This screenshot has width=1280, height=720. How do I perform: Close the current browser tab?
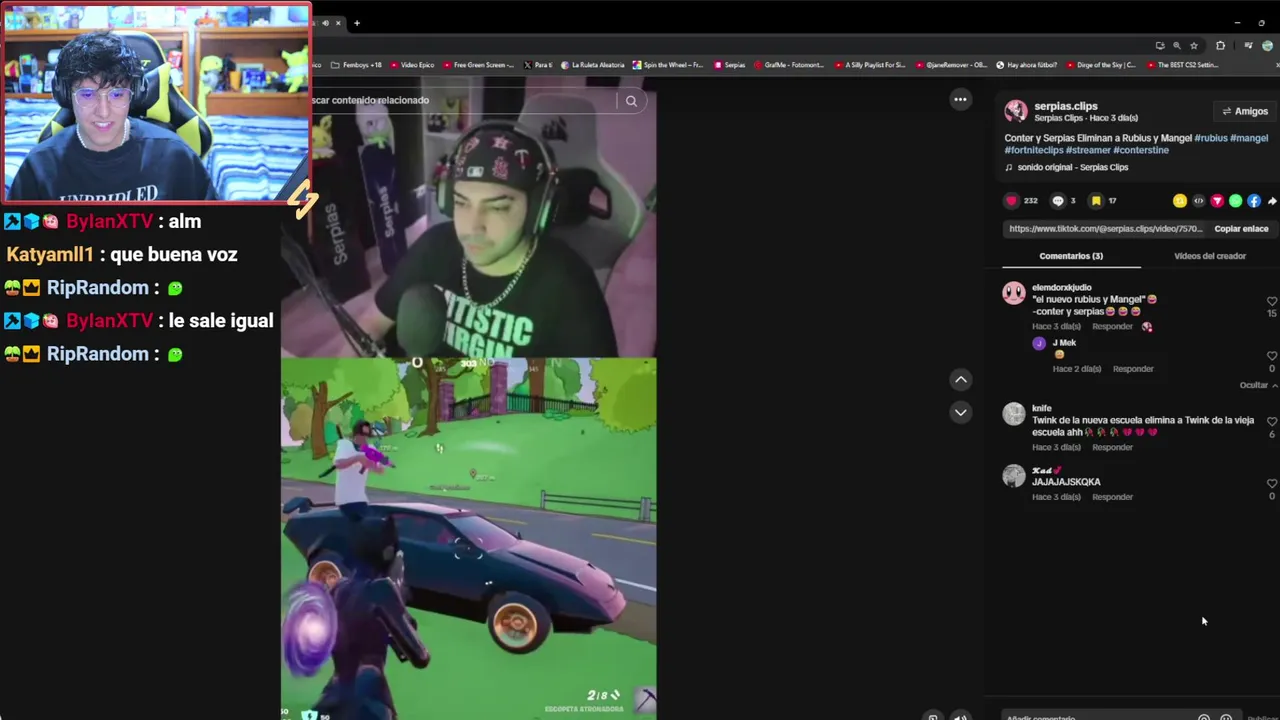point(338,23)
